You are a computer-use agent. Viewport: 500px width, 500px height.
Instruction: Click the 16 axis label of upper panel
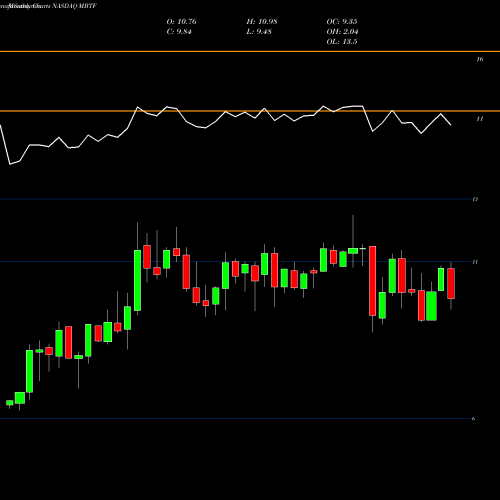480,59
